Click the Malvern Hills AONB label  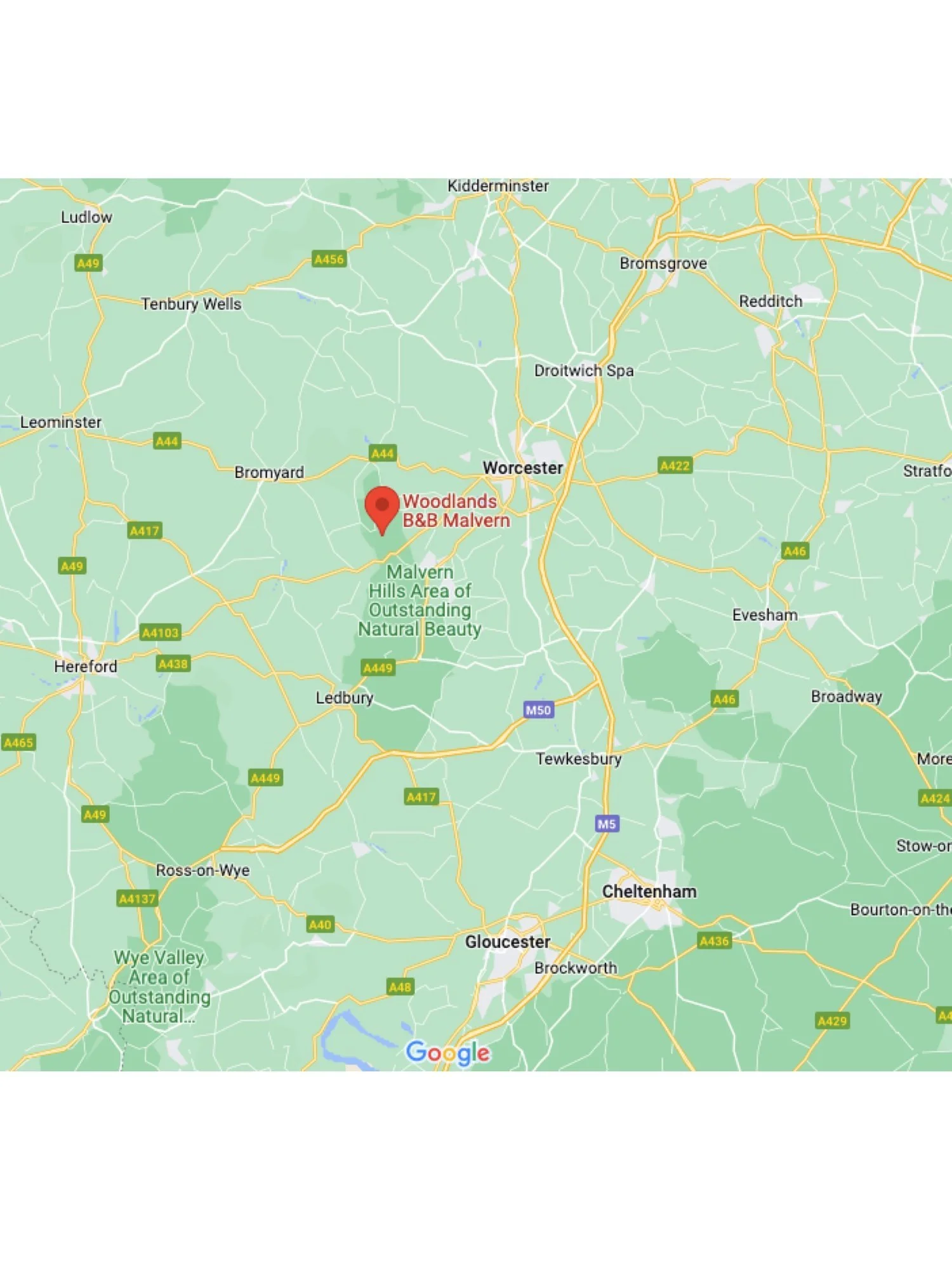pyautogui.click(x=420, y=601)
